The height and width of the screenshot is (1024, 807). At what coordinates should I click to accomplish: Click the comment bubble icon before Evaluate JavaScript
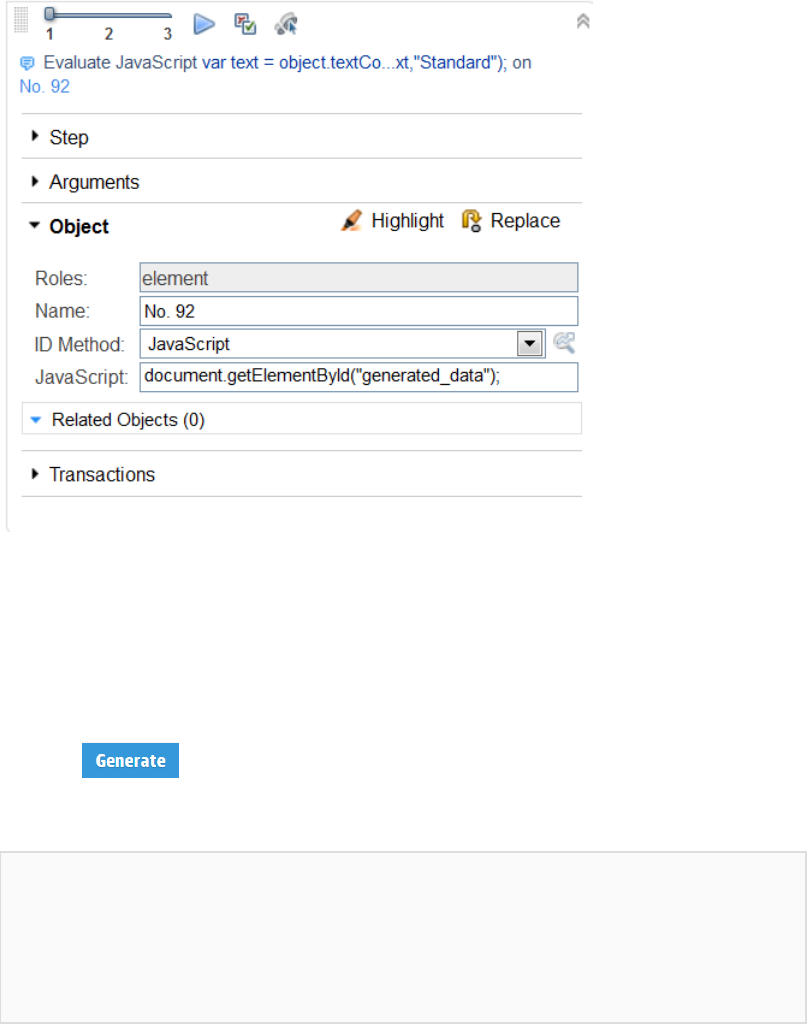point(27,63)
